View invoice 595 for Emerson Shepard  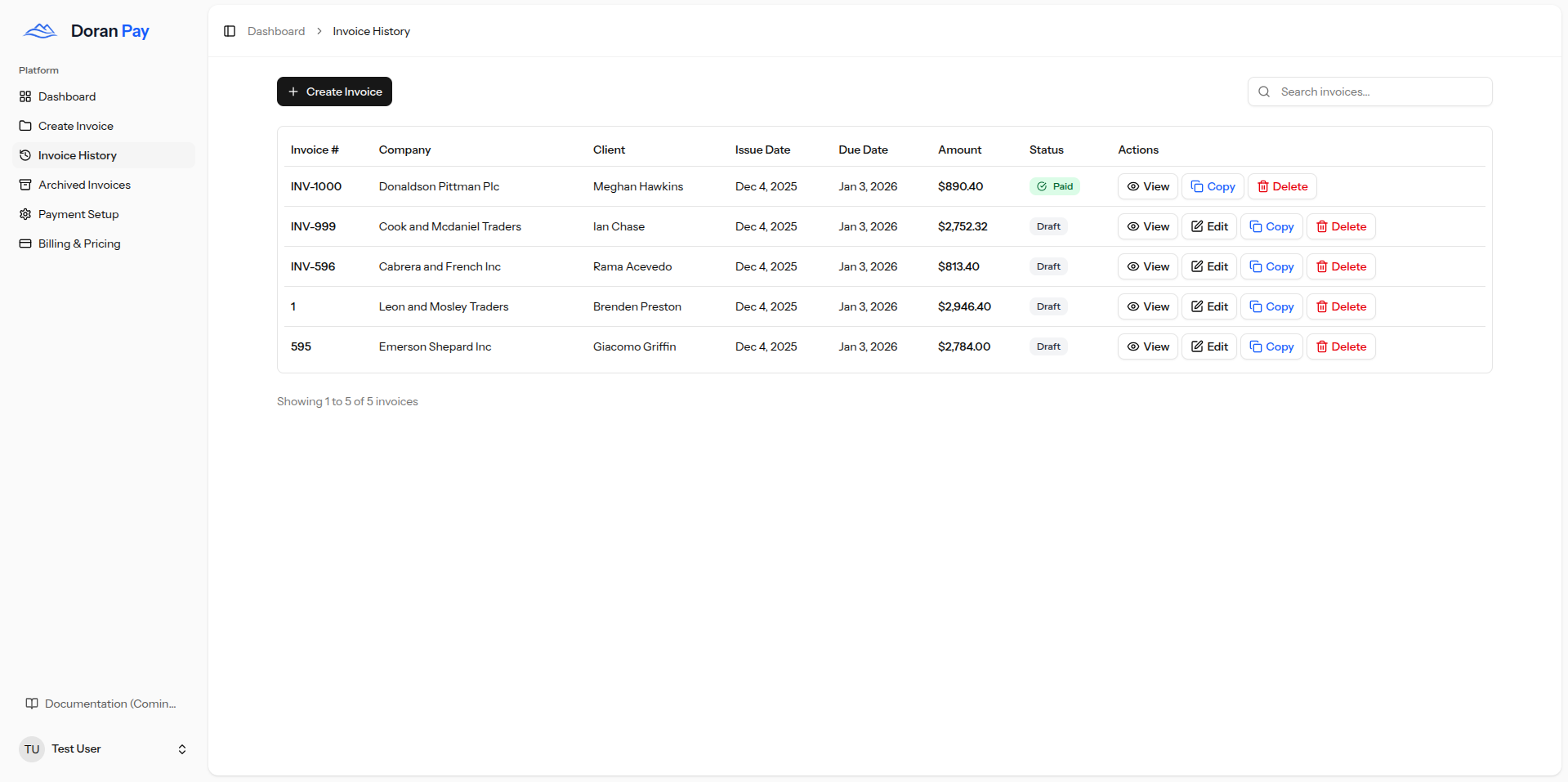pyautogui.click(x=1147, y=346)
